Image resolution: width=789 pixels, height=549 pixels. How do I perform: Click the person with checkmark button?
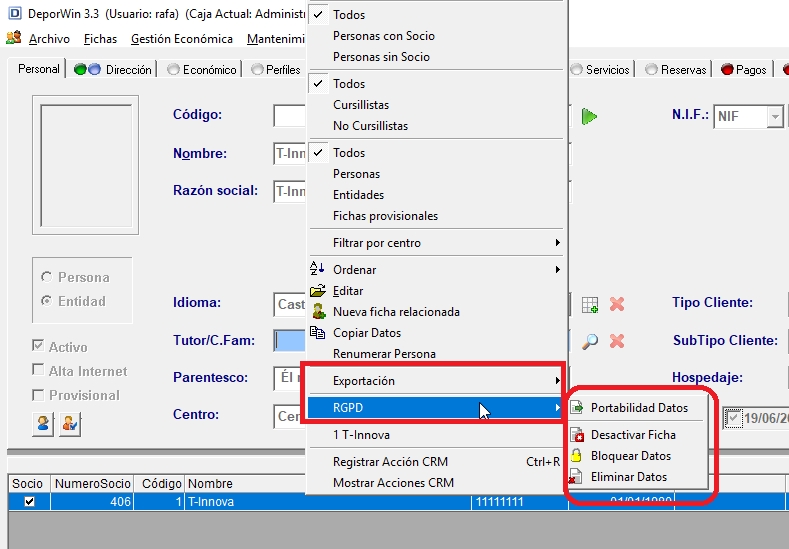(x=69, y=424)
